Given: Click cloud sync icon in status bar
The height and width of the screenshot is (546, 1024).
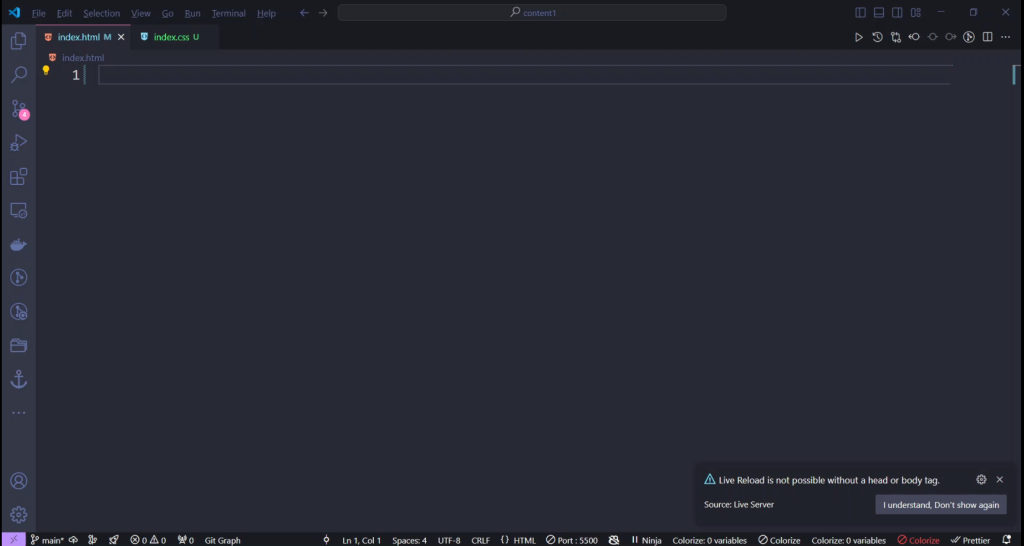Looking at the screenshot, I should pos(74,540).
